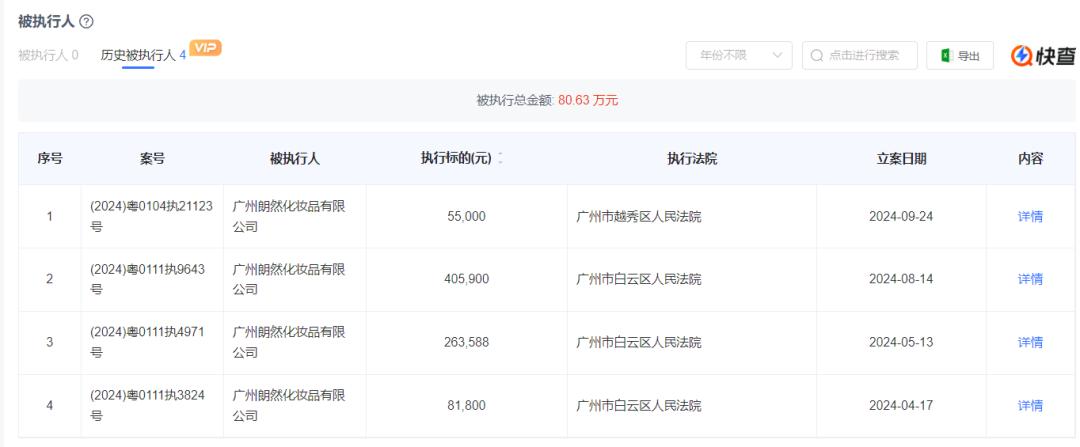View 详情 for case 粤0111执3824号
This screenshot has height=447, width=1080.
[x=1029, y=406]
